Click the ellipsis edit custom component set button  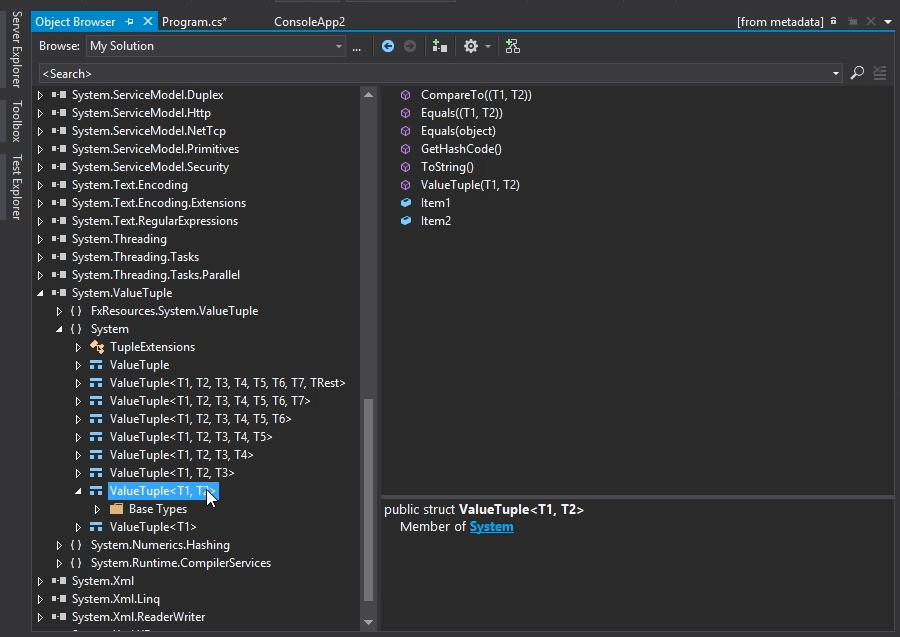pos(356,46)
